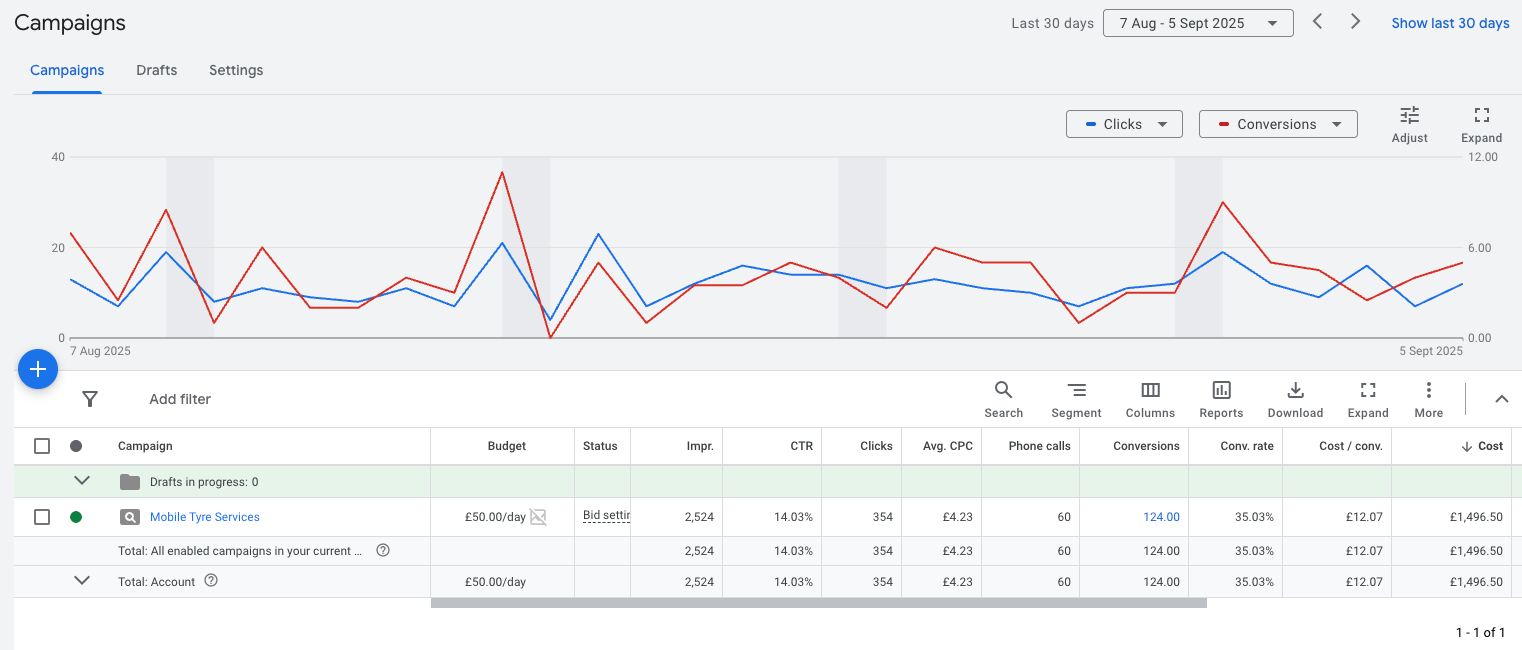The height and width of the screenshot is (650, 1522).
Task: Select the Mobile Tyre Services row checkbox
Action: (42, 517)
